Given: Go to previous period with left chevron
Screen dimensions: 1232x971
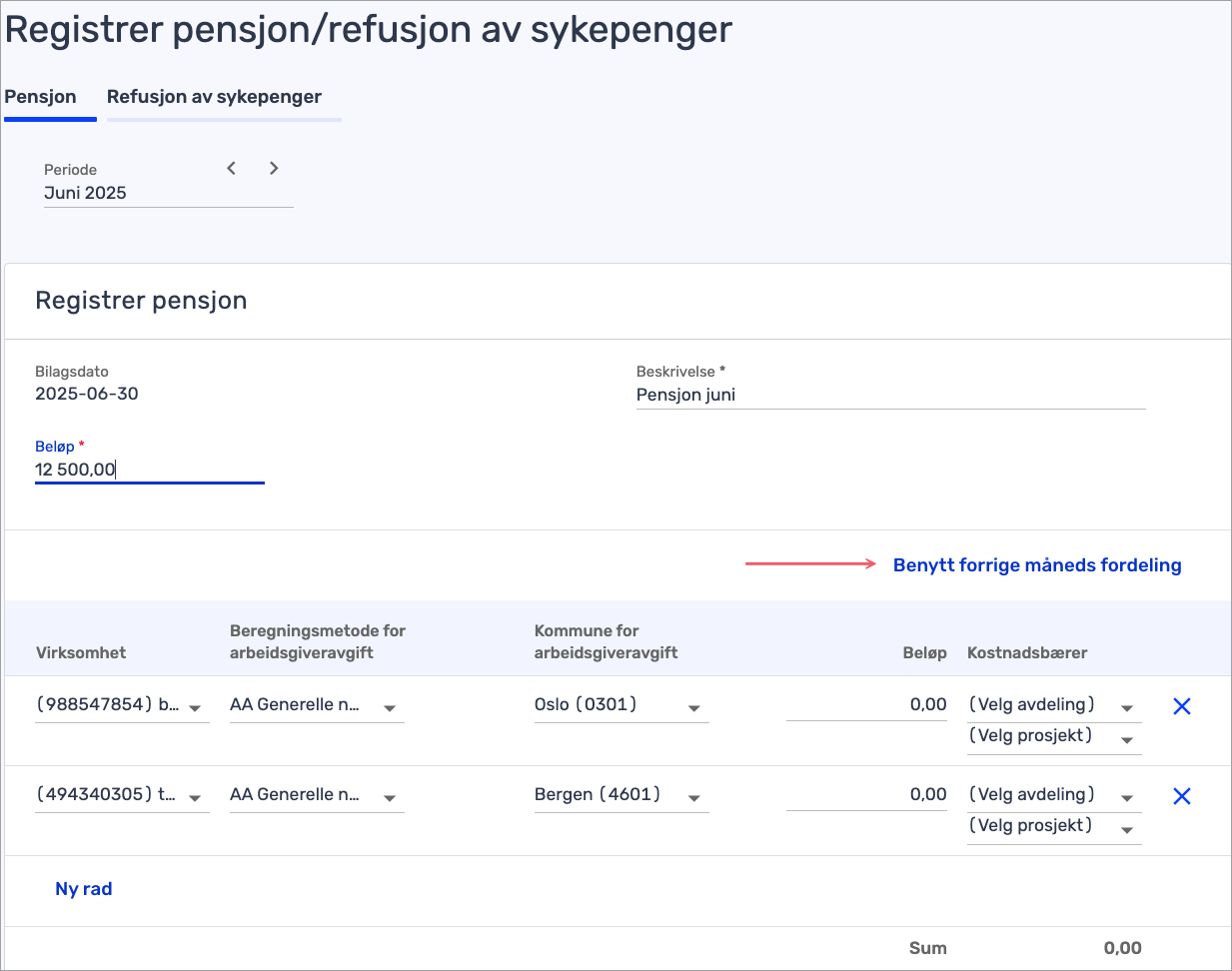Looking at the screenshot, I should pos(231,169).
